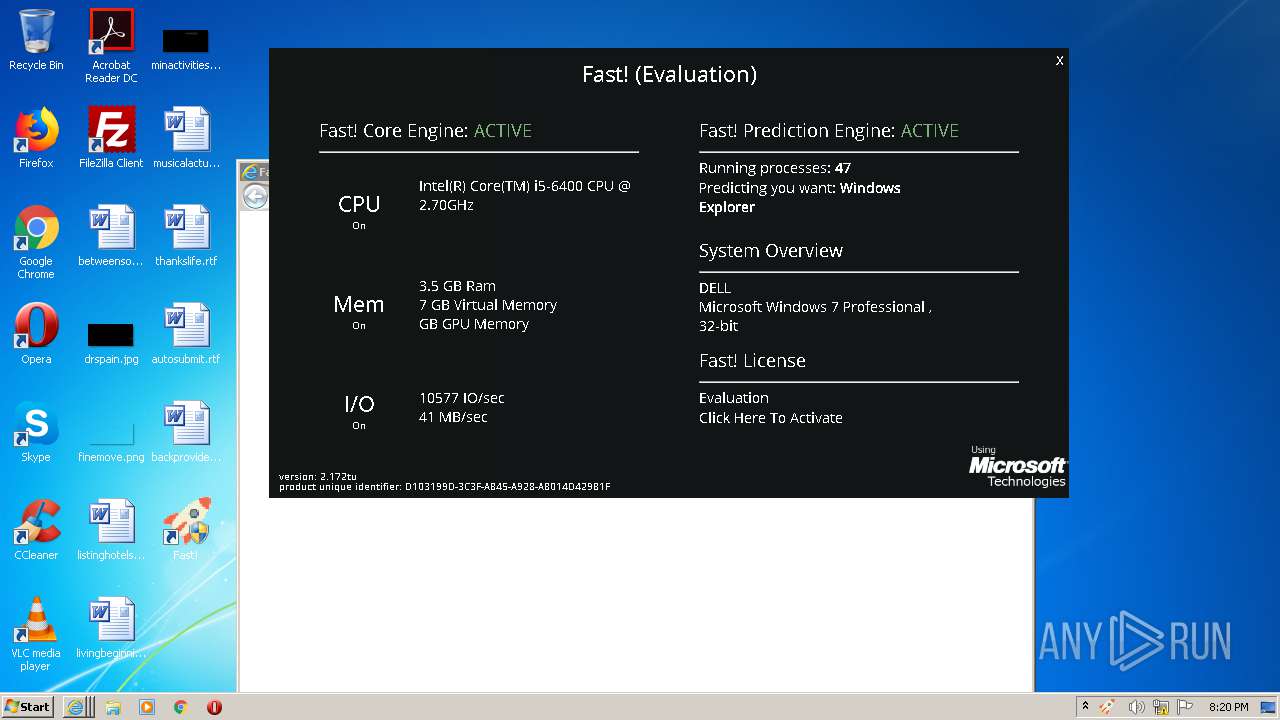Screen dimensions: 1280x720
Task: Open thankslife.rtf document
Action: (x=186, y=236)
